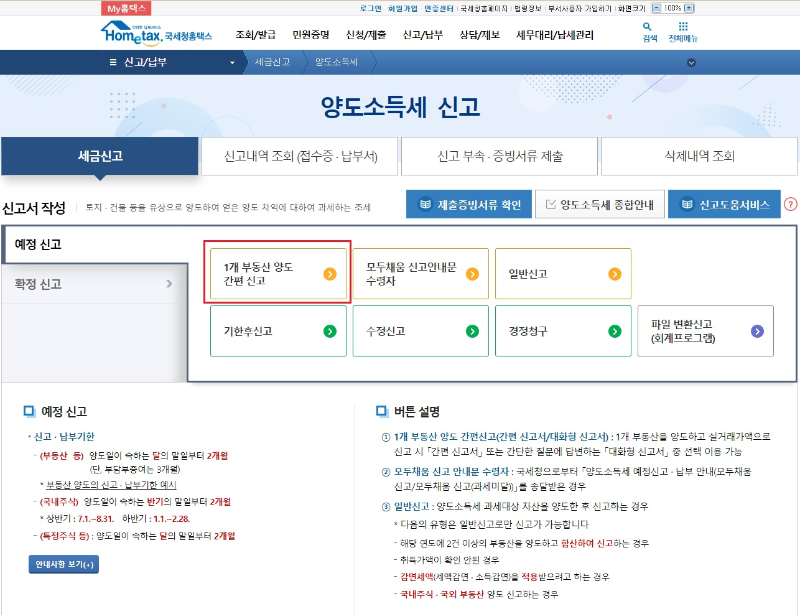Image resolution: width=800 pixels, height=615 pixels.
Task: Open 기한후신고 filing option
Action: [278, 330]
